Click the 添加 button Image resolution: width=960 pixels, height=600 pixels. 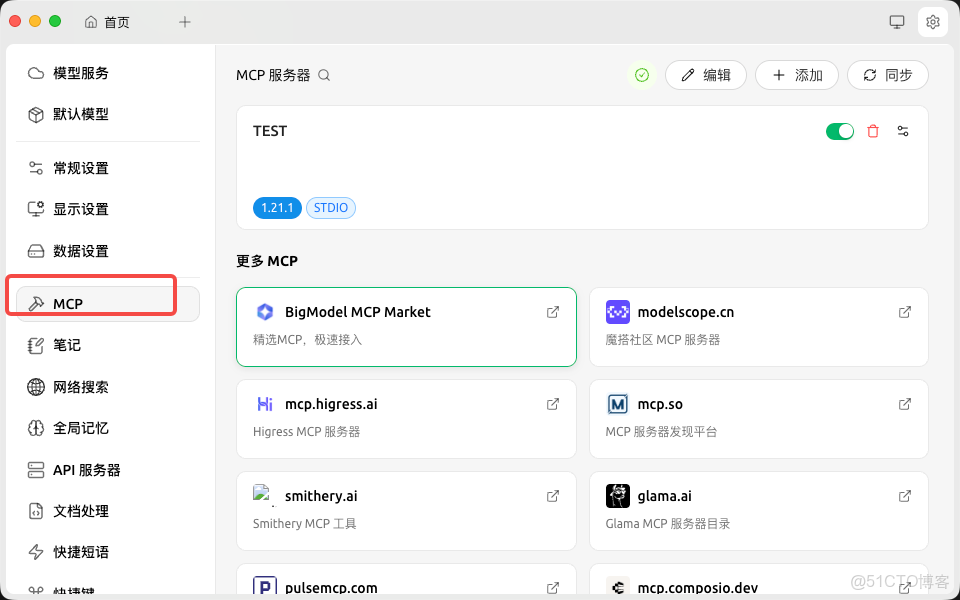click(x=797, y=74)
